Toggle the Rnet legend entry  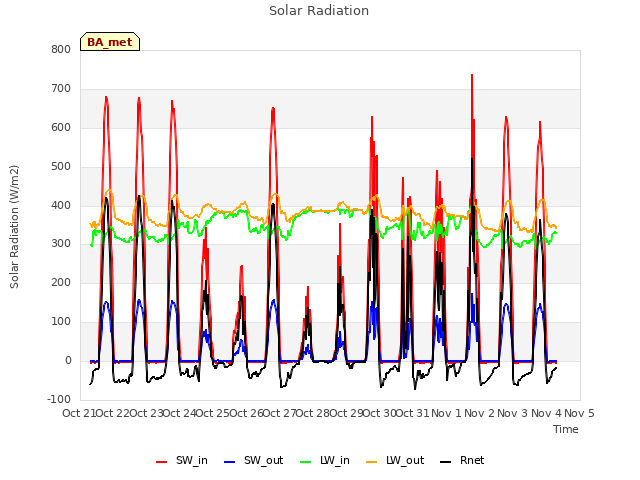coord(462,460)
